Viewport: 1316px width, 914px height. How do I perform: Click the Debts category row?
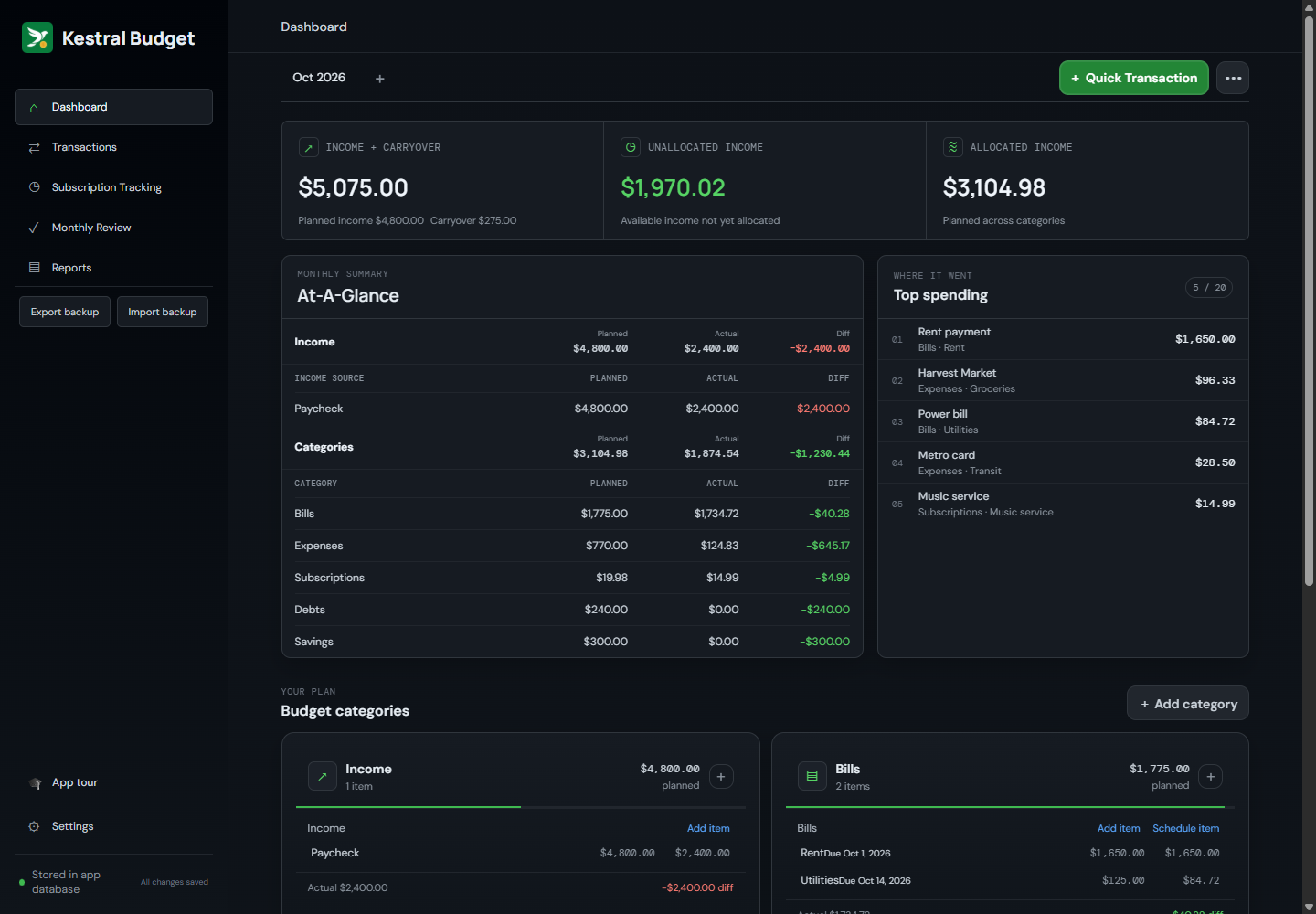click(x=572, y=610)
